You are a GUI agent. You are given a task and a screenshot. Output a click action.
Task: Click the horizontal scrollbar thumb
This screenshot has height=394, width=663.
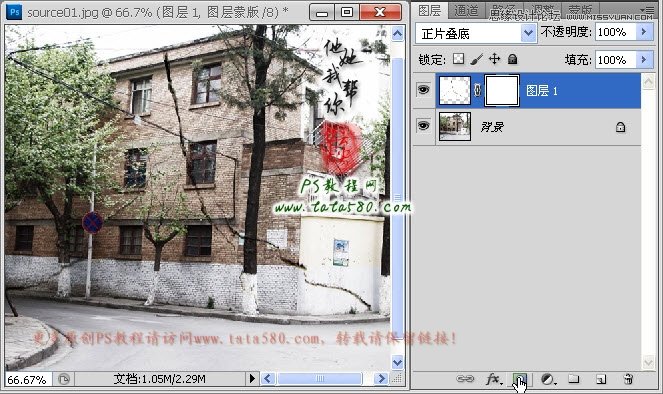(320, 378)
